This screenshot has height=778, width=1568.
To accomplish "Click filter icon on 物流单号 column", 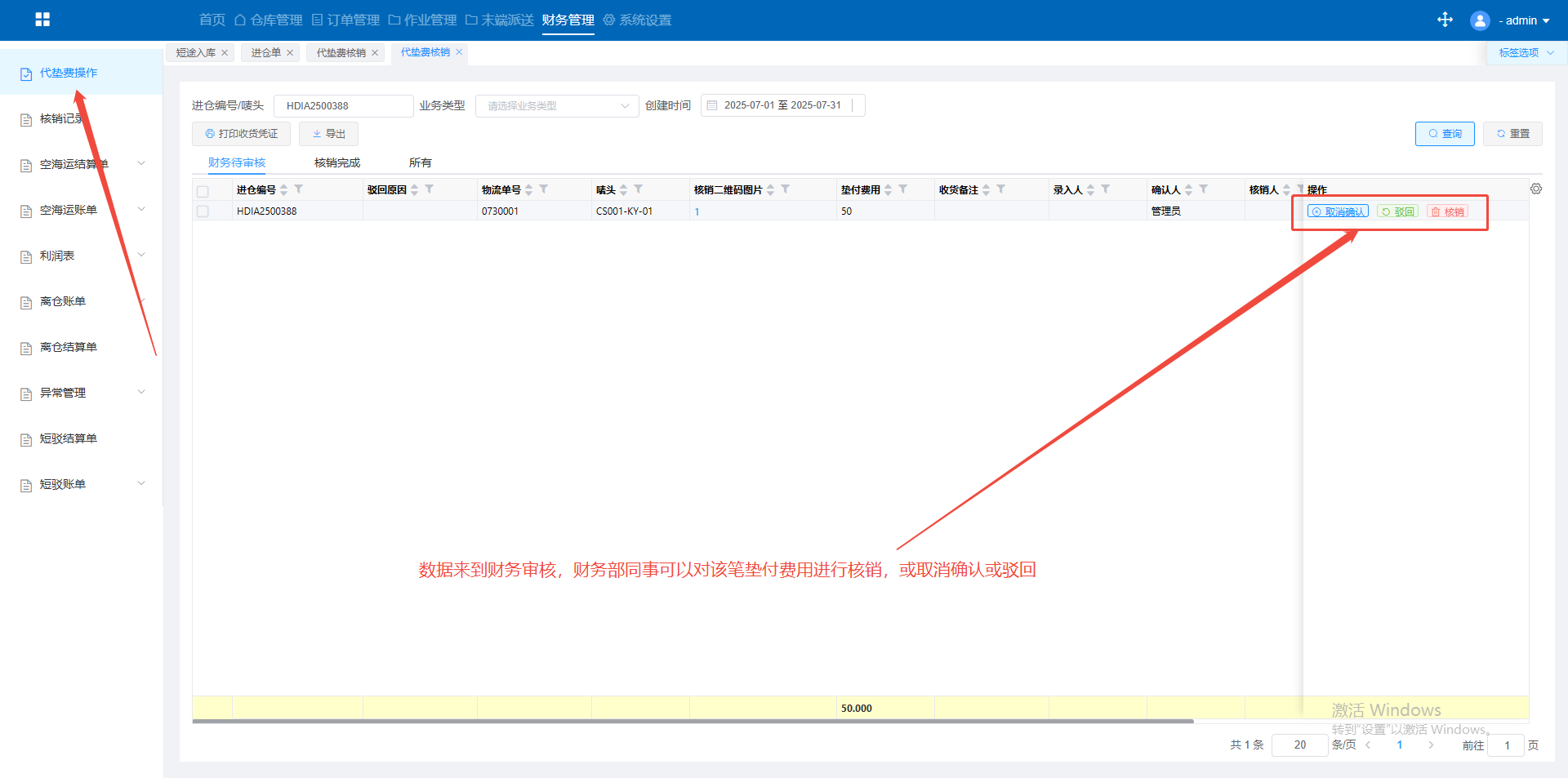I will (x=544, y=189).
